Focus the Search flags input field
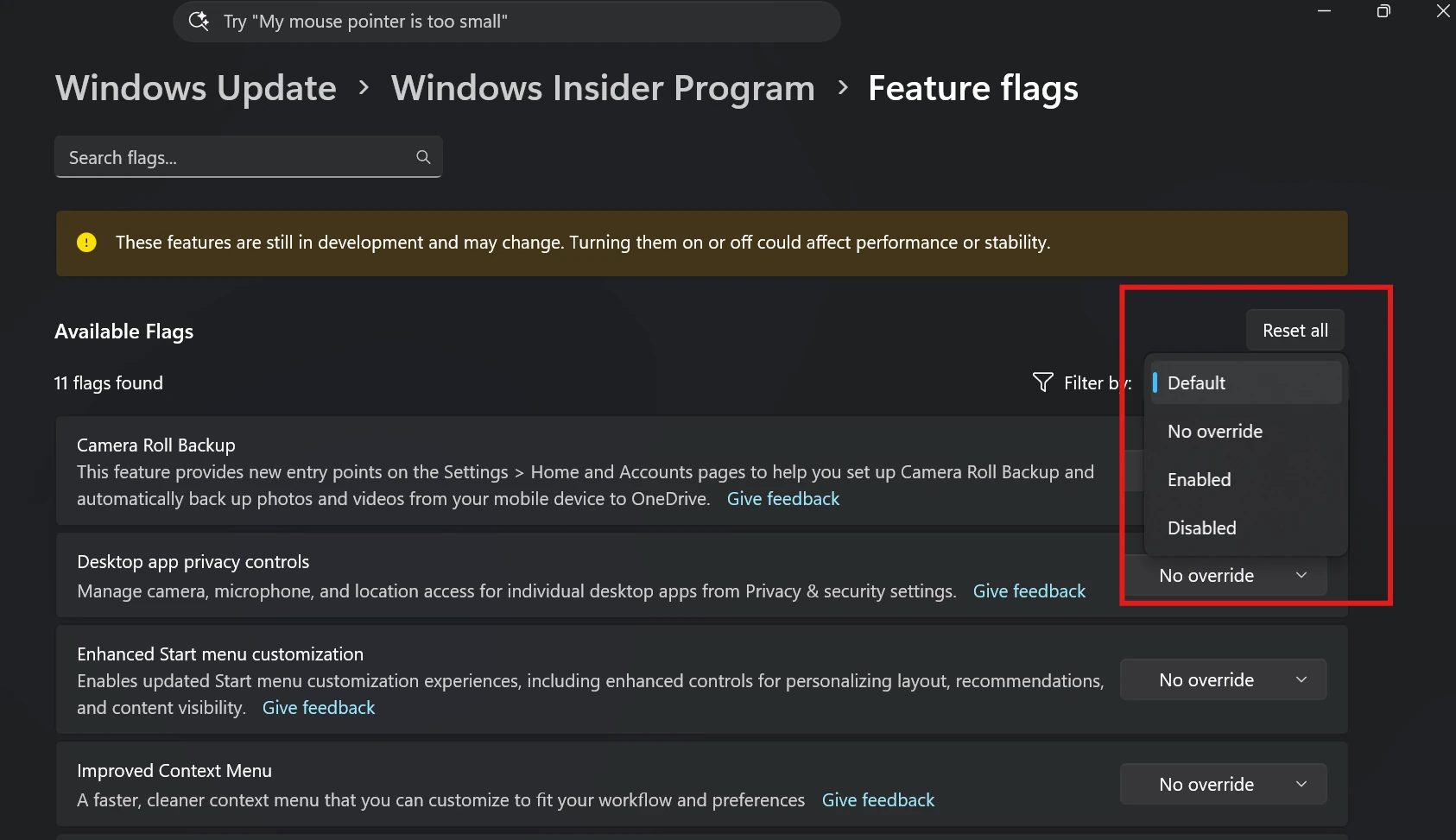The image size is (1456, 840). pyautogui.click(x=249, y=157)
